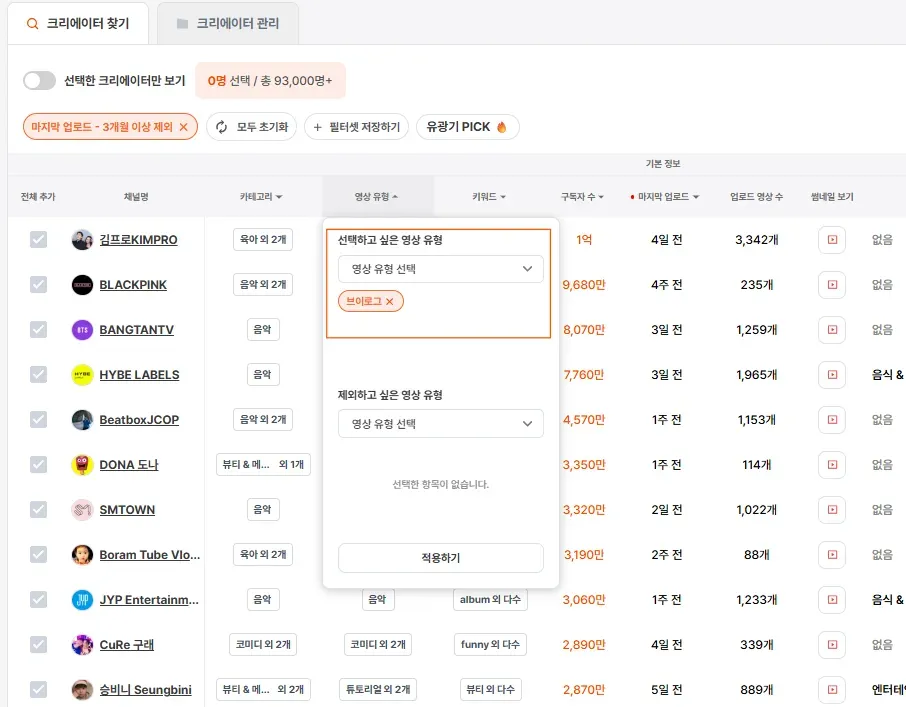Open the BeatboxJCOP channel link
This screenshot has height=707, width=906.
[139, 420]
